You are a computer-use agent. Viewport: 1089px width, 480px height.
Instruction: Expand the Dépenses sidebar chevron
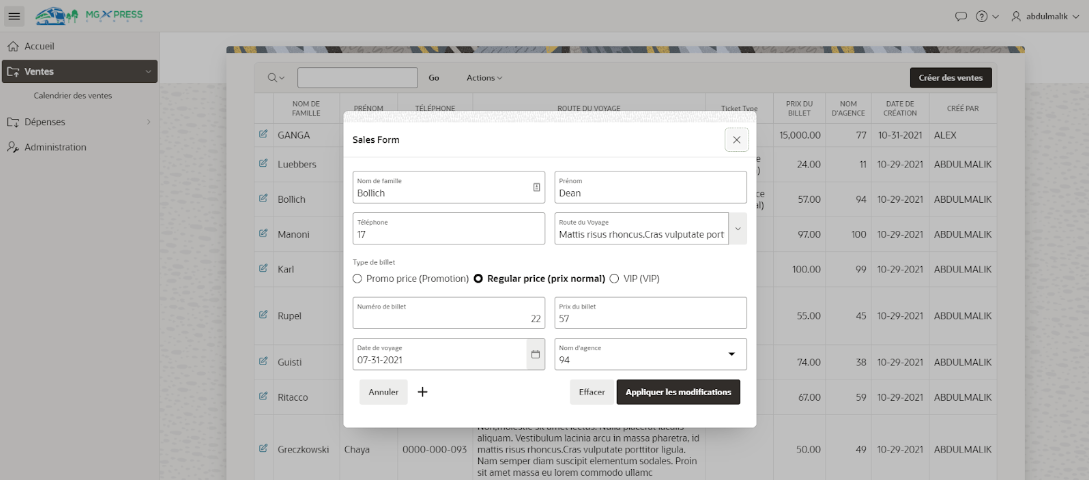pyautogui.click(x=148, y=122)
